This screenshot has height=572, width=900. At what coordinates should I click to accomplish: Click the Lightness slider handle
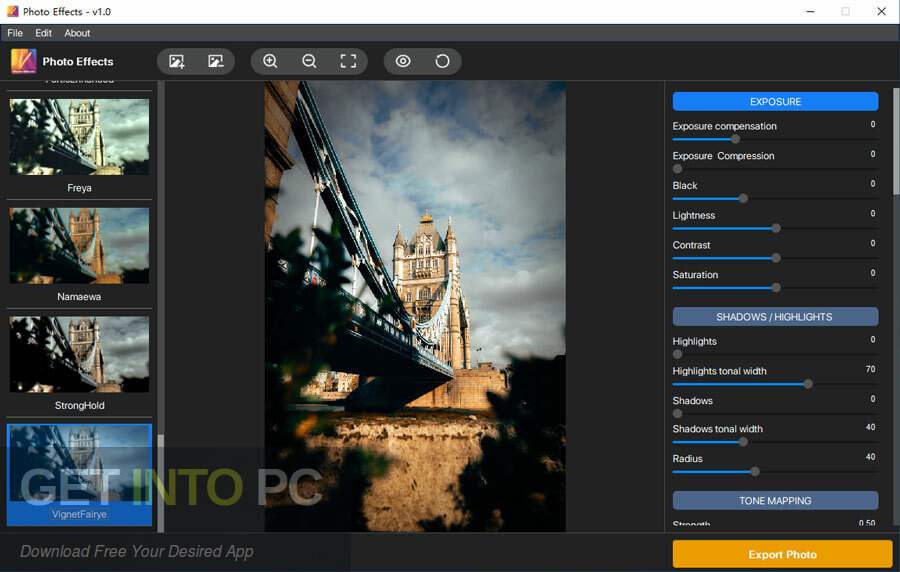tap(776, 228)
